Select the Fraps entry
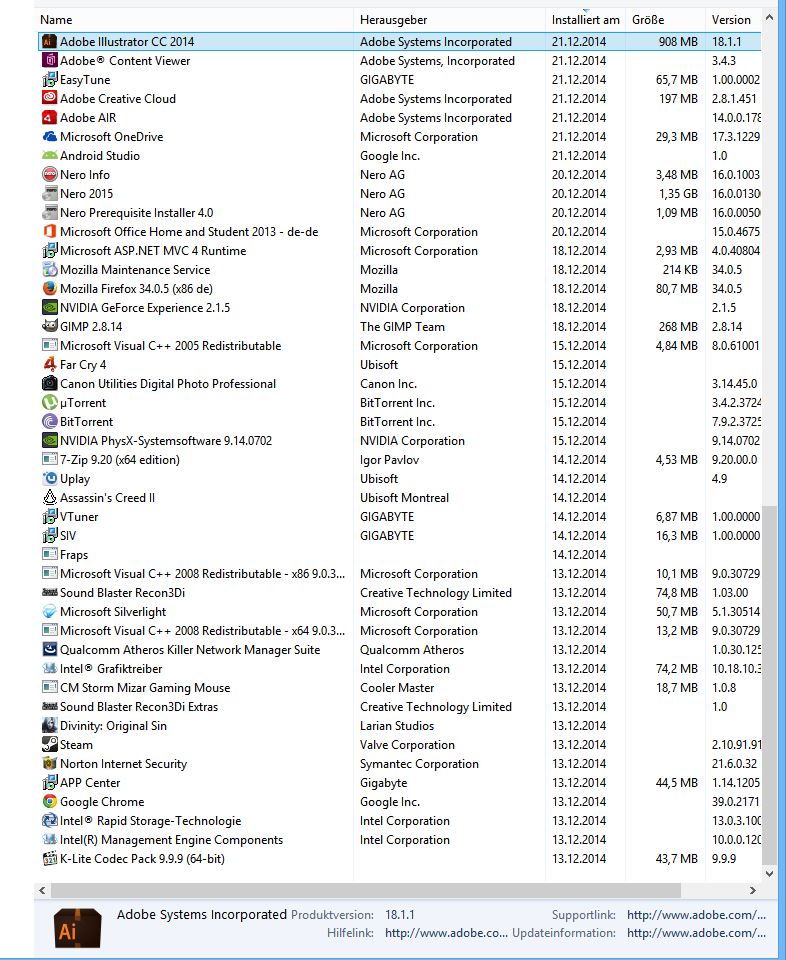This screenshot has width=786, height=960. (399, 554)
